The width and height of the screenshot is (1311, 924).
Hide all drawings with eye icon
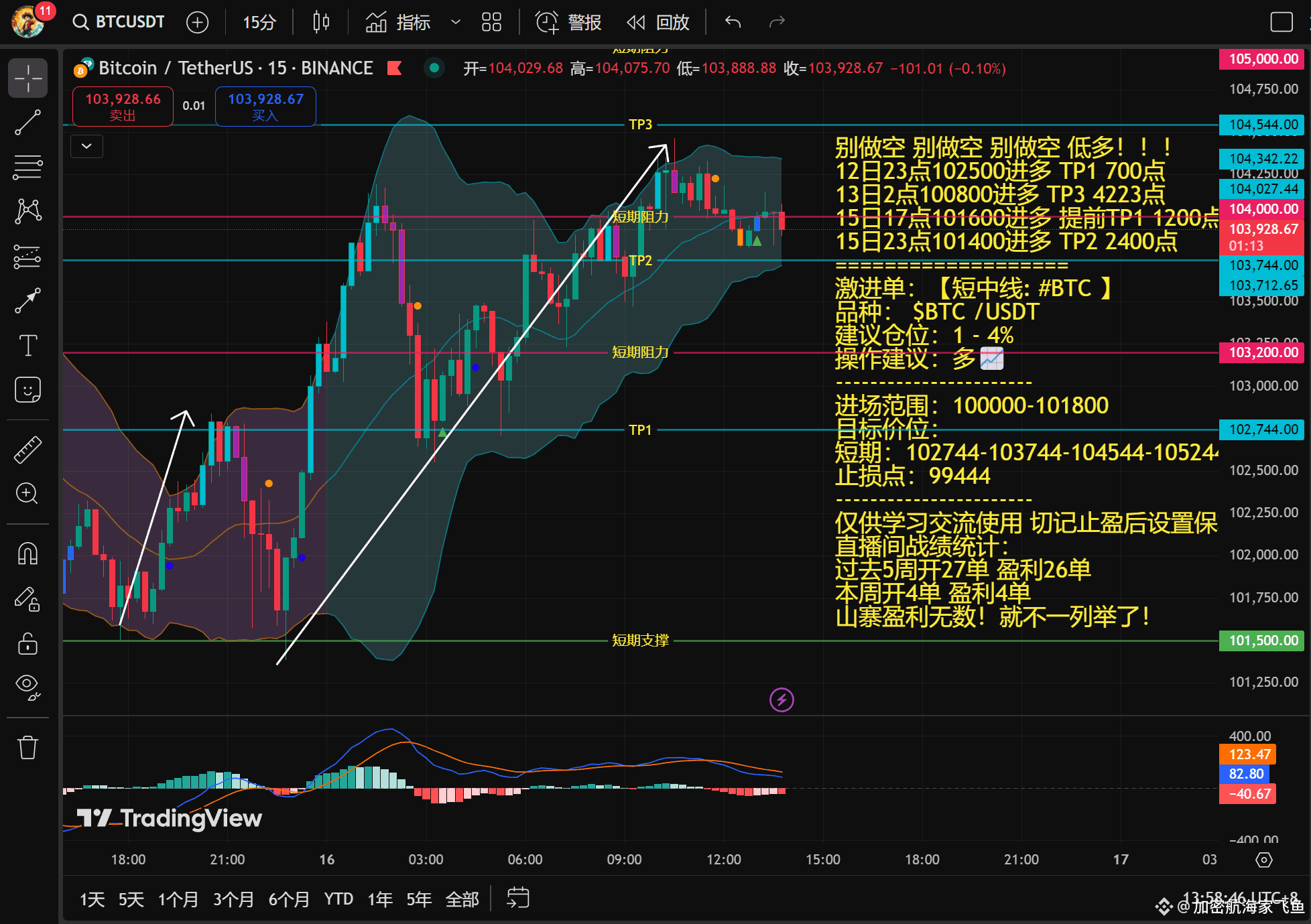click(27, 687)
